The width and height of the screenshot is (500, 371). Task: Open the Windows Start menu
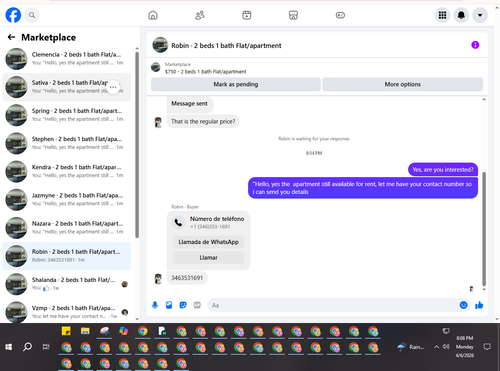coord(9,347)
